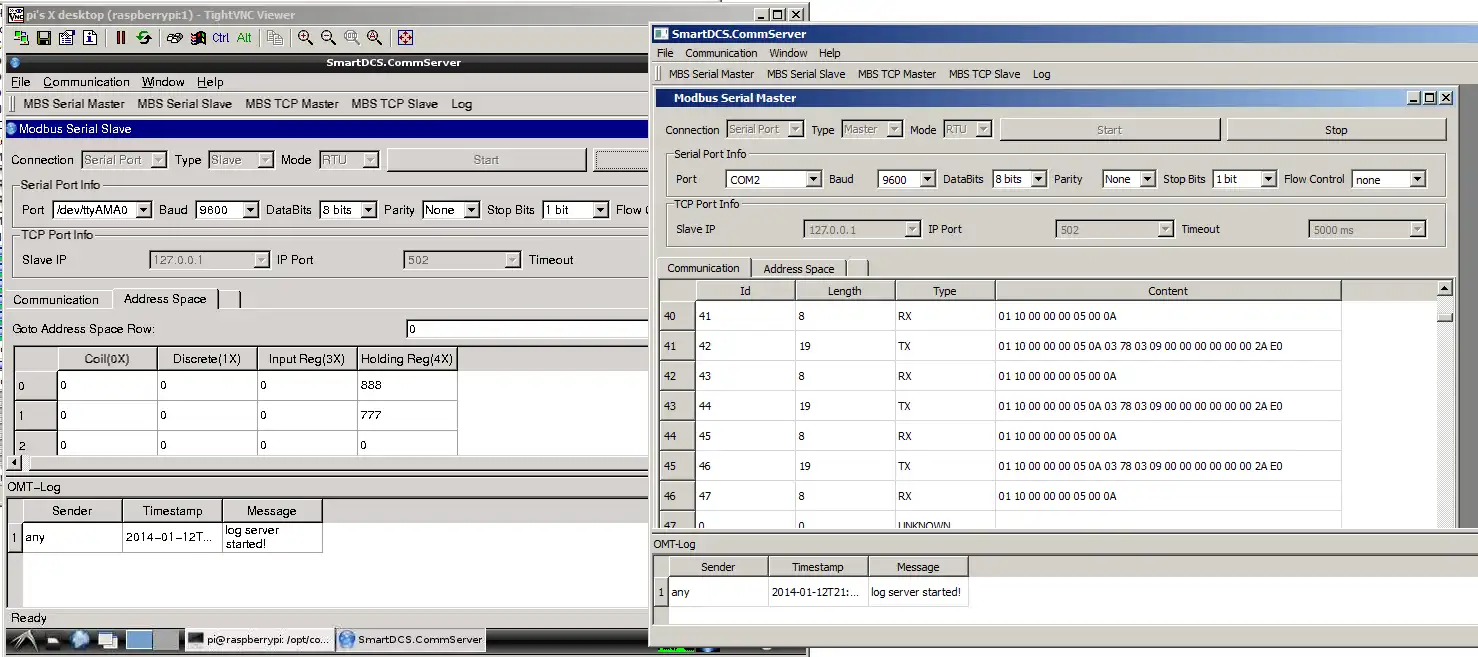
Task: Open the Baud dropdown in the Serial Slave window
Action: (250, 210)
